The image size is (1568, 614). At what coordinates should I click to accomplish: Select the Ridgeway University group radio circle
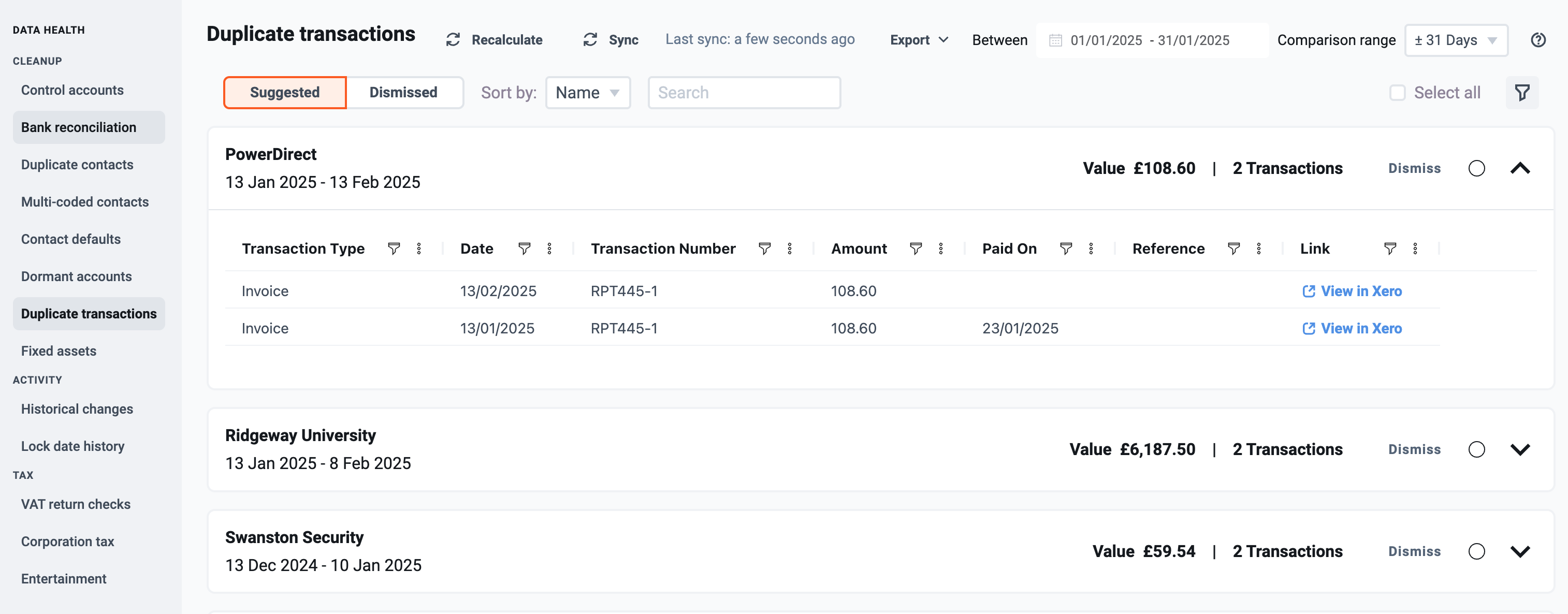[x=1477, y=450]
